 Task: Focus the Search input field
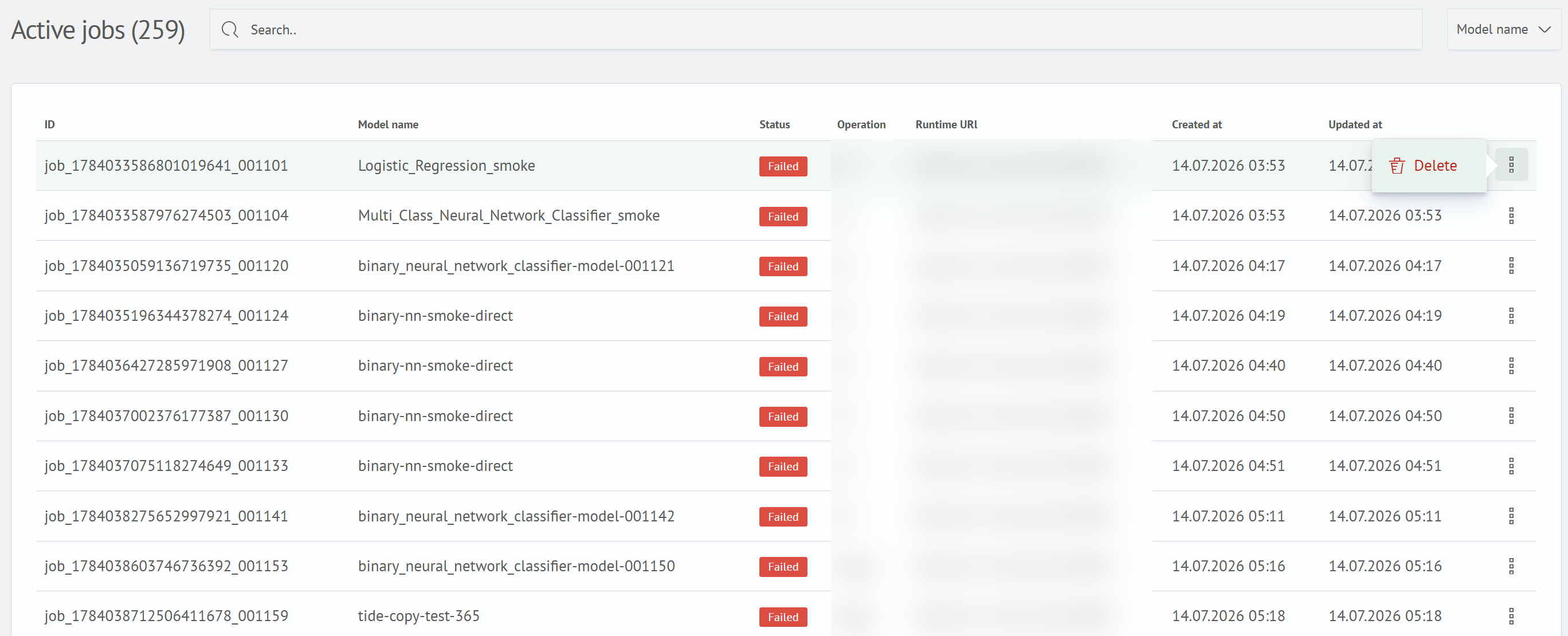[x=816, y=29]
